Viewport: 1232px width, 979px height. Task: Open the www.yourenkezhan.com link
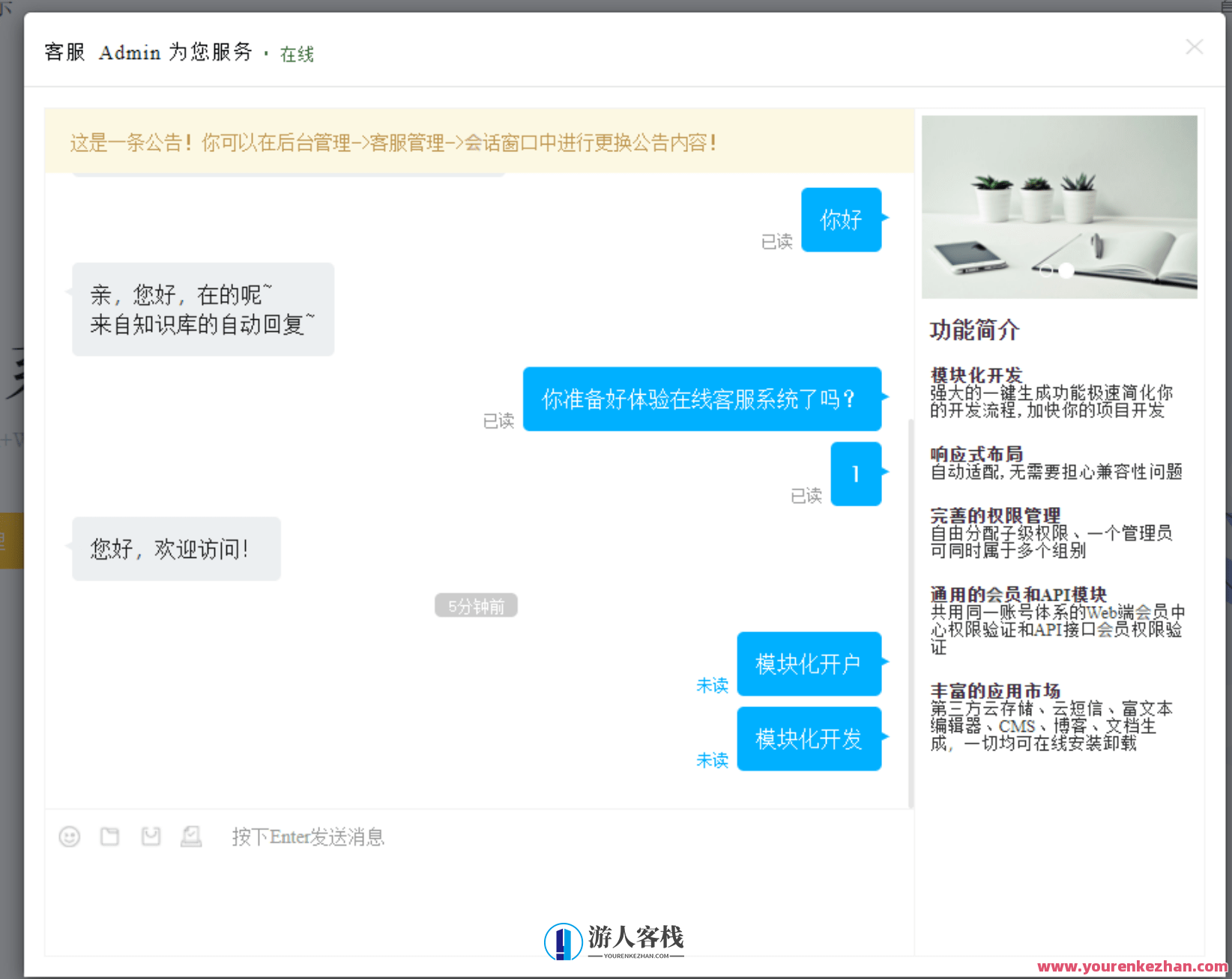coord(1130,966)
